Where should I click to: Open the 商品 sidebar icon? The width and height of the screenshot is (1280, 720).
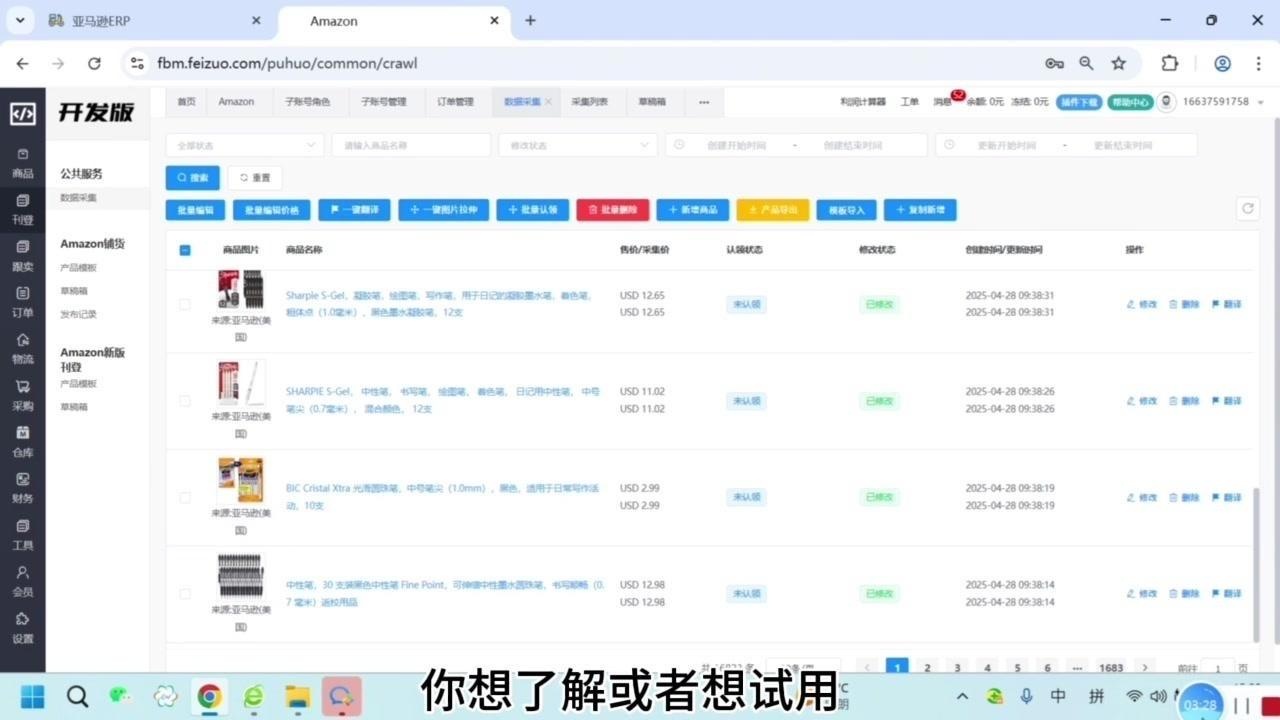(22, 163)
